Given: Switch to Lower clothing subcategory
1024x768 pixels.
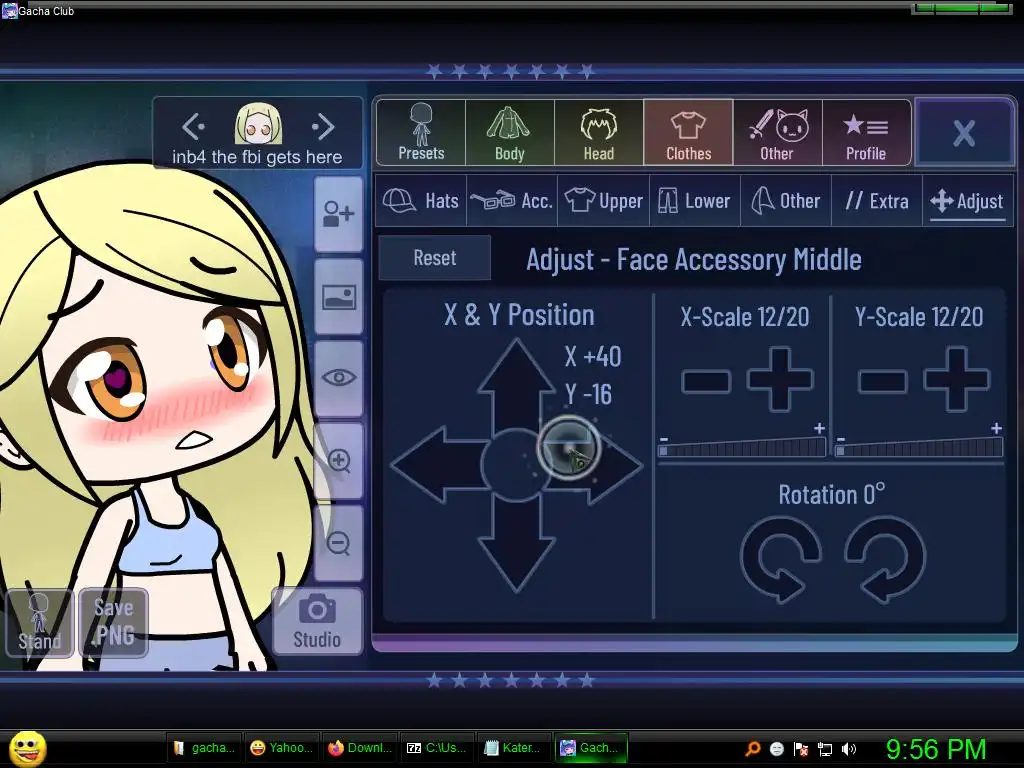Looking at the screenshot, I should click(695, 200).
